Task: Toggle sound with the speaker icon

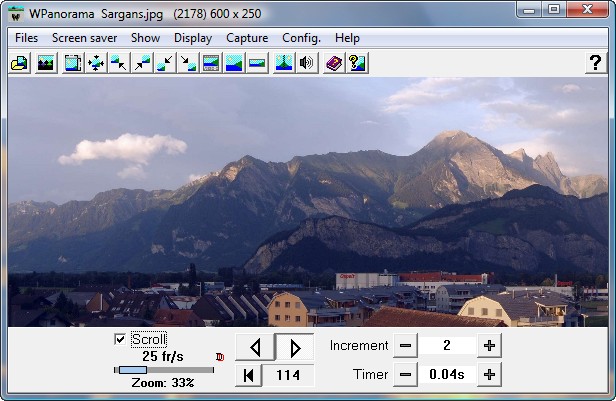Action: pyautogui.click(x=307, y=63)
